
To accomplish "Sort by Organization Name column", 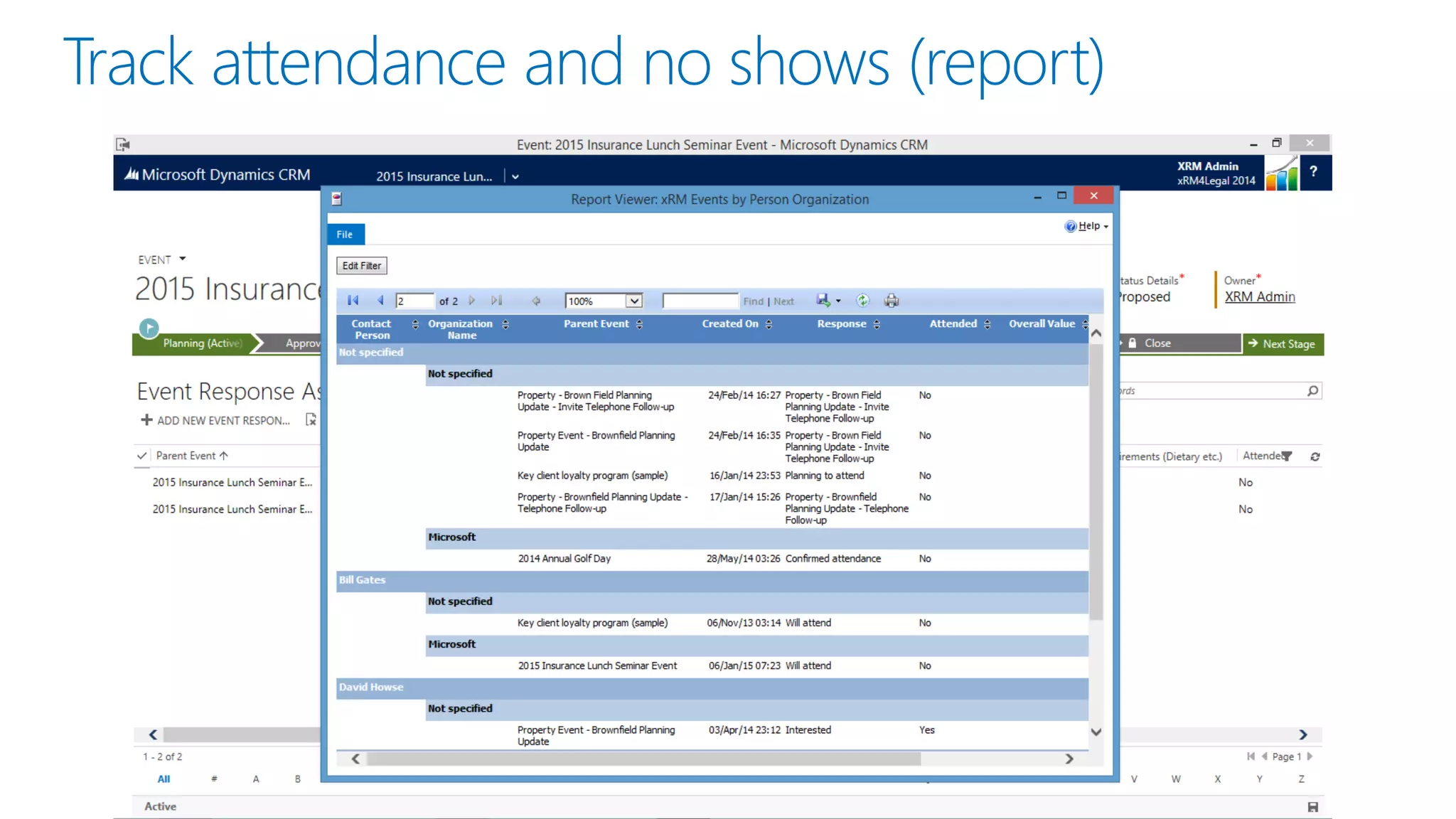I will [x=505, y=324].
